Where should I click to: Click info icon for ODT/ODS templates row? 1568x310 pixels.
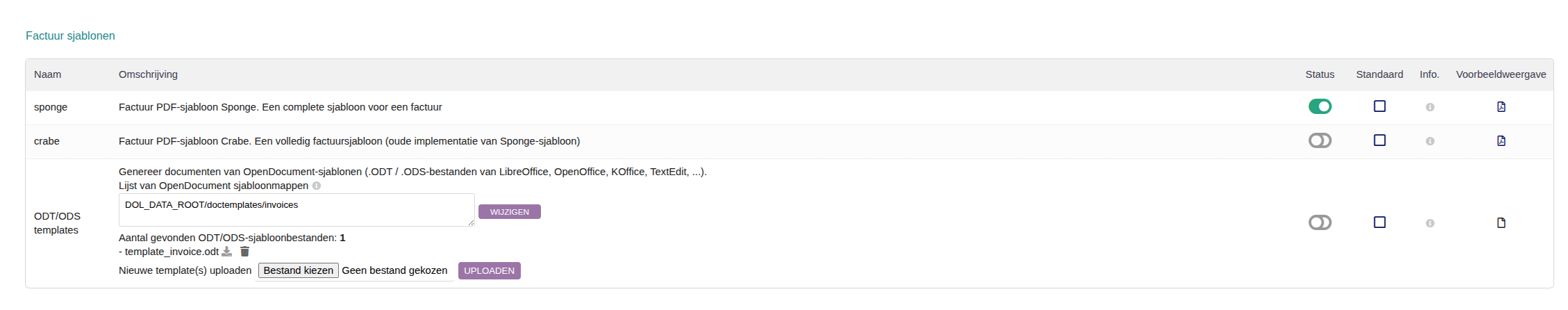(x=1430, y=223)
